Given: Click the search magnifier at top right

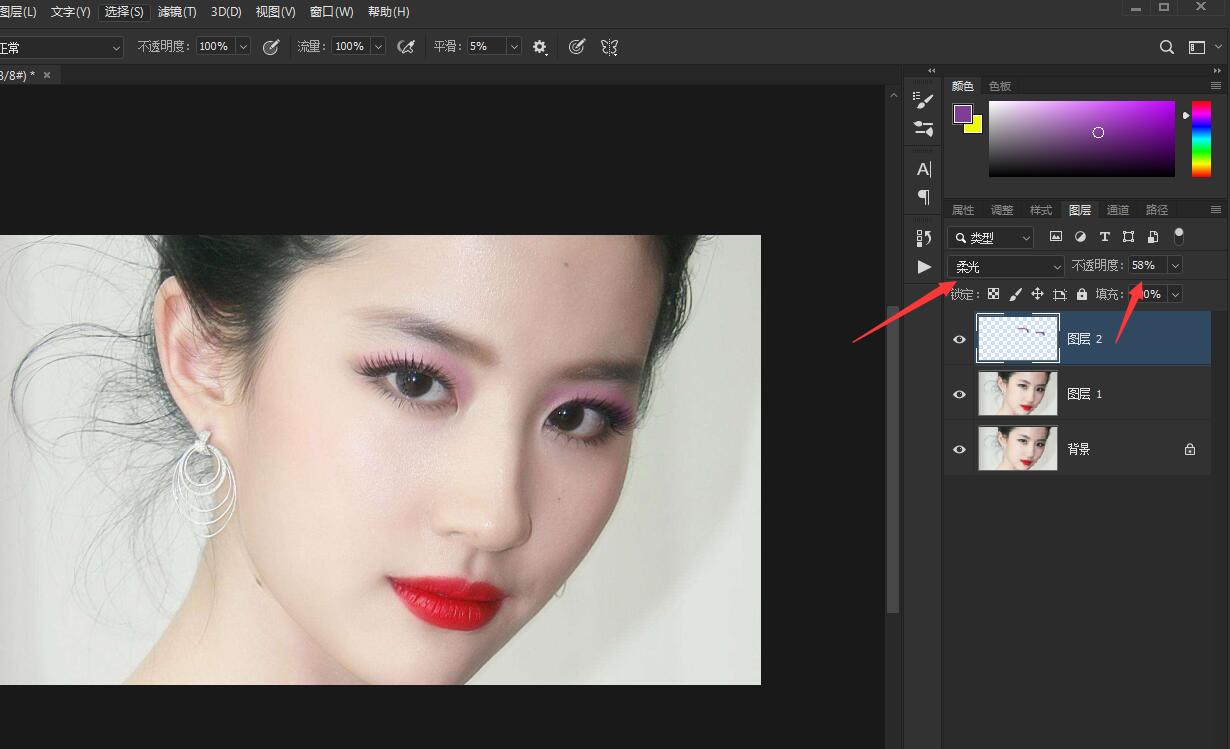Looking at the screenshot, I should (1166, 46).
